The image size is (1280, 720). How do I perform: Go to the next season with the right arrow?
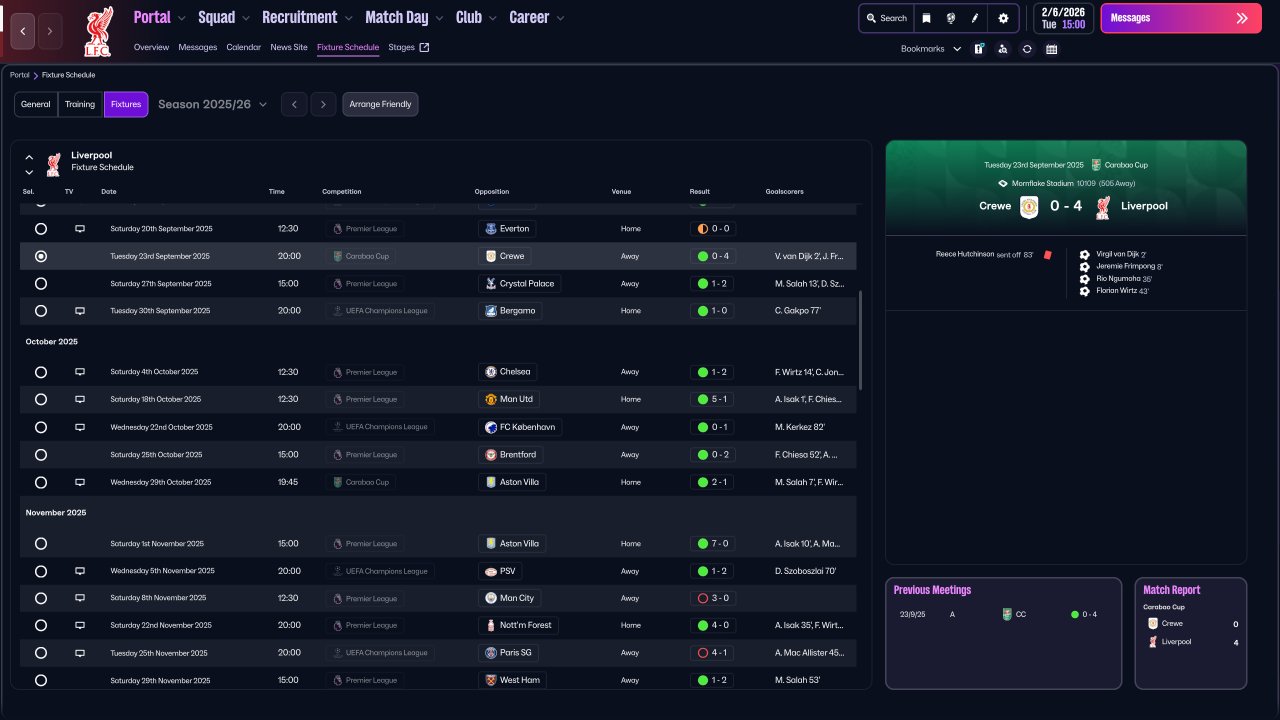click(x=323, y=104)
